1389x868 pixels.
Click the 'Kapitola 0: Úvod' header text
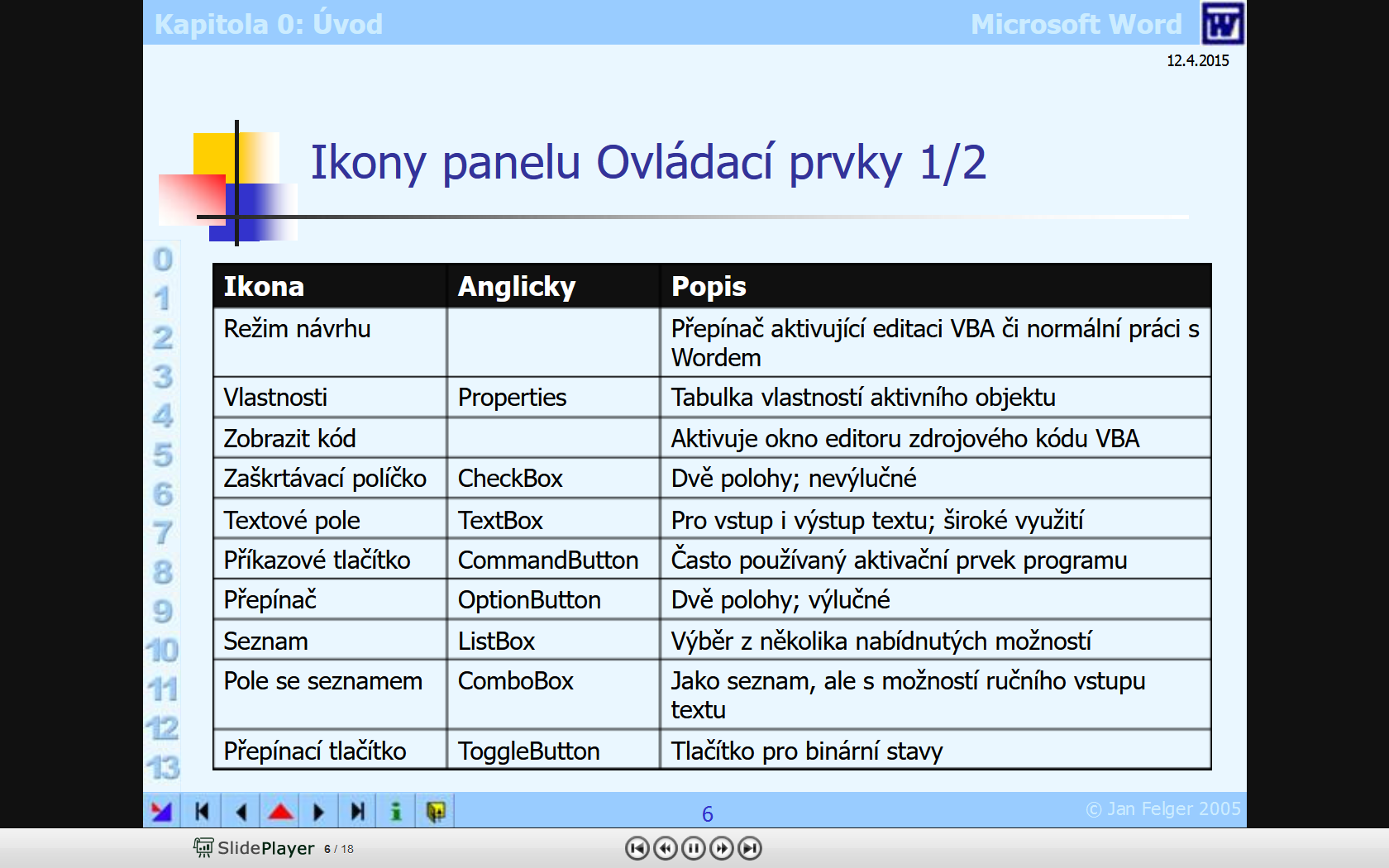(269, 24)
